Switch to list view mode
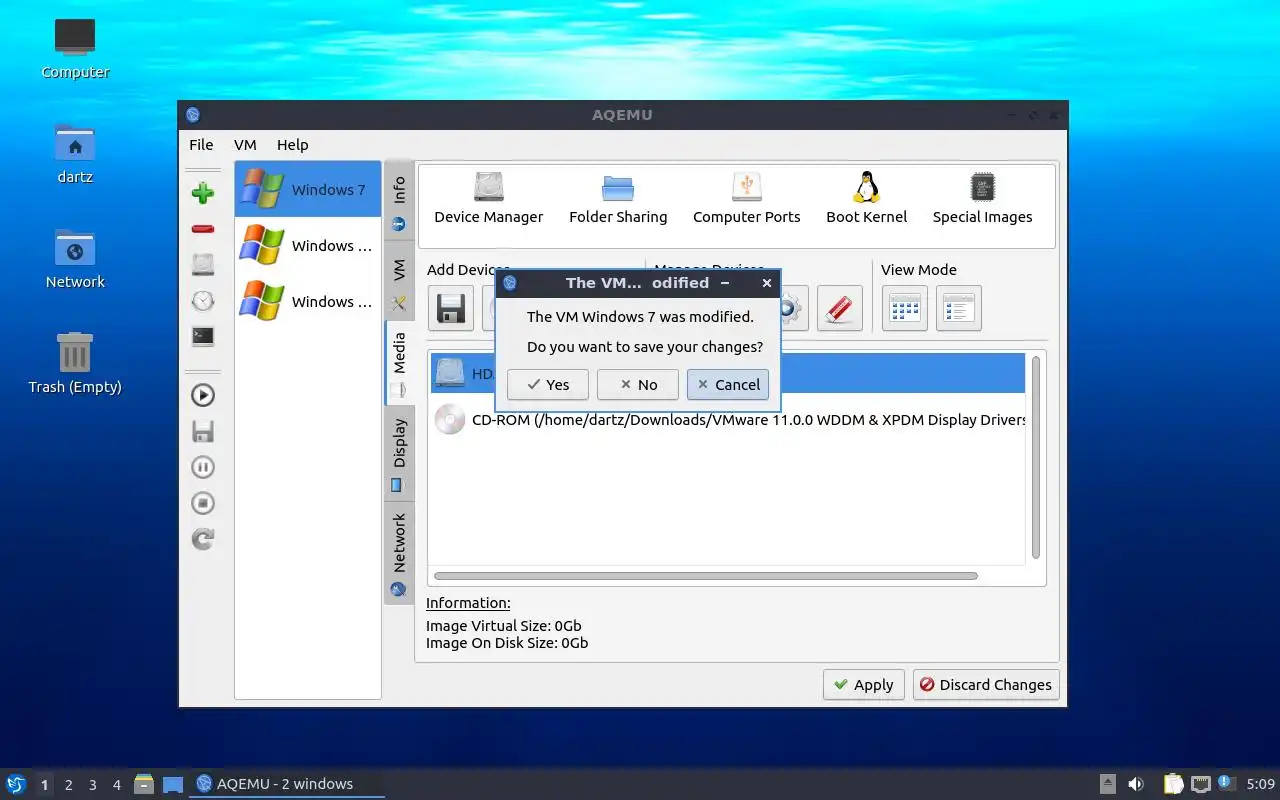The image size is (1280, 800). click(x=959, y=309)
